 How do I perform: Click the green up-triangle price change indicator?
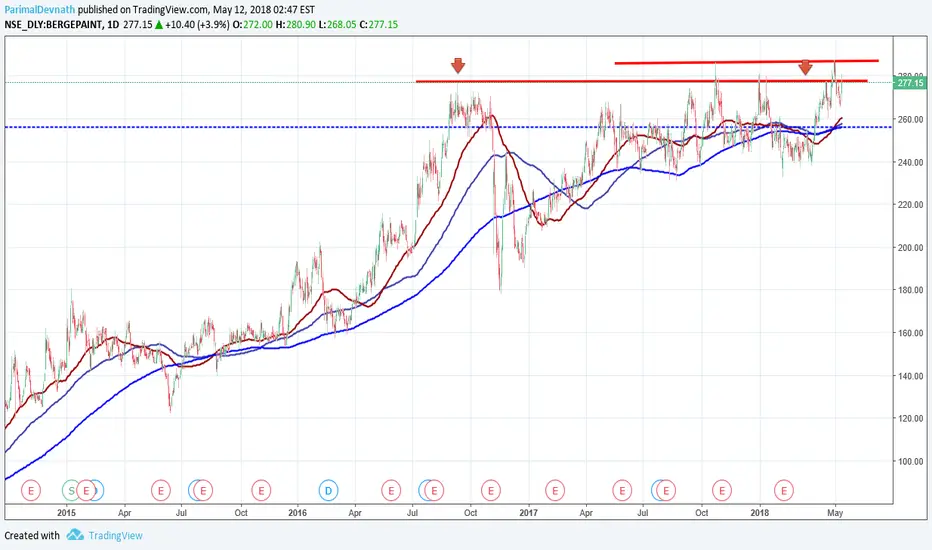click(x=159, y=24)
